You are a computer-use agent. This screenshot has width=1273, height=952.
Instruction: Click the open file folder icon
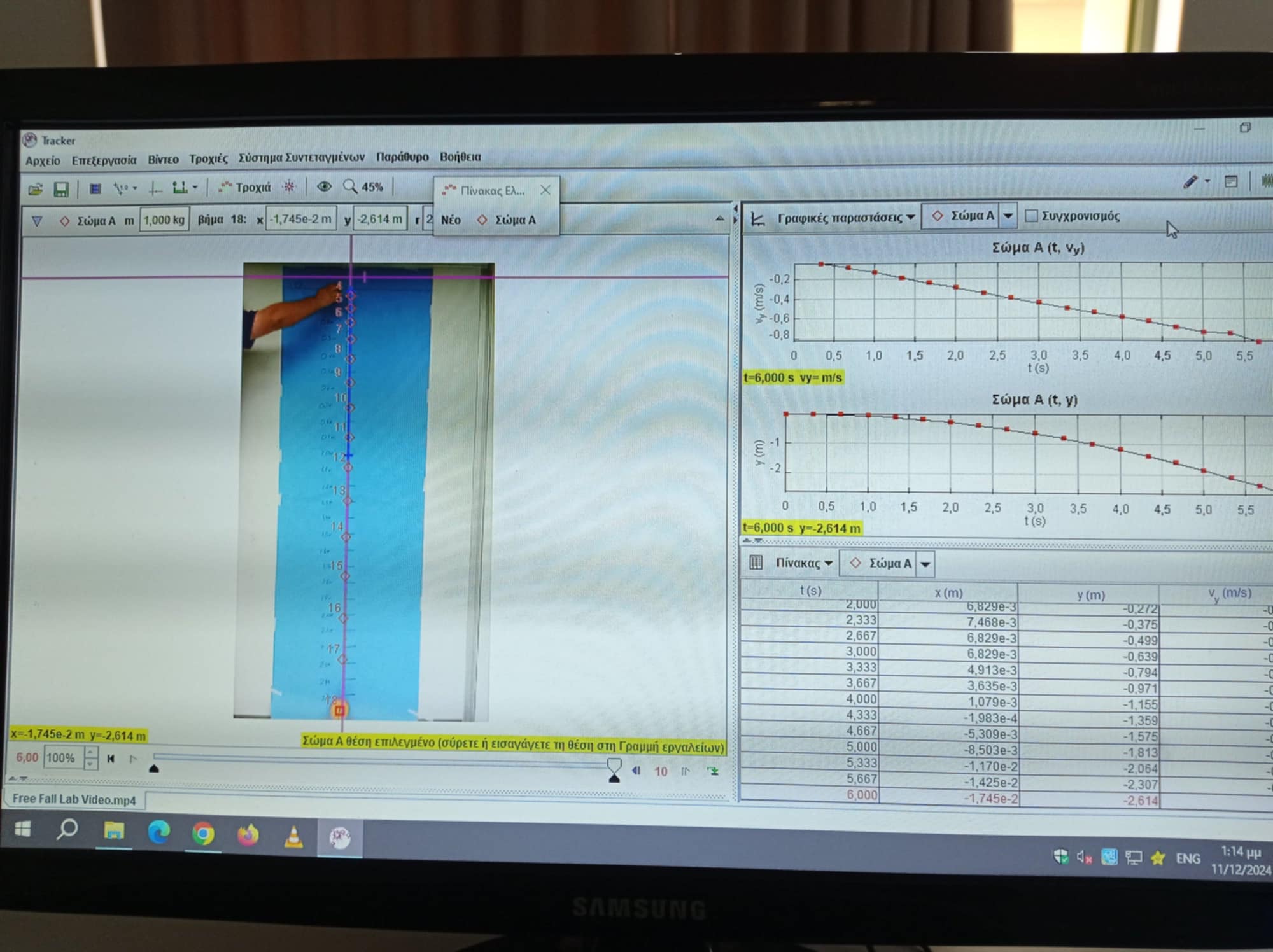click(x=36, y=189)
